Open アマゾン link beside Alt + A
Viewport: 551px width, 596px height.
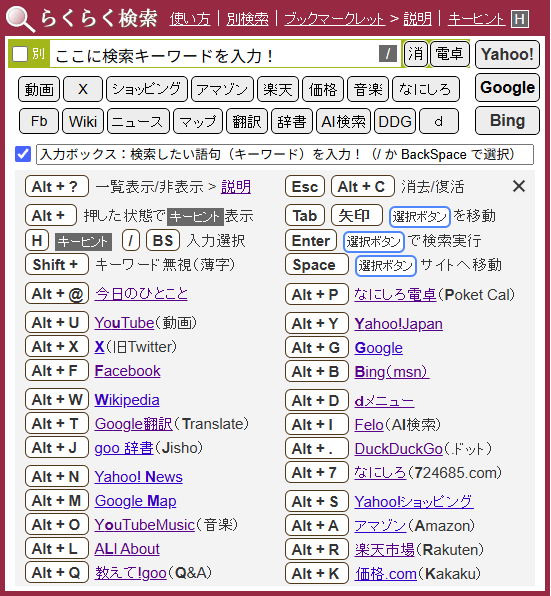pos(380,526)
